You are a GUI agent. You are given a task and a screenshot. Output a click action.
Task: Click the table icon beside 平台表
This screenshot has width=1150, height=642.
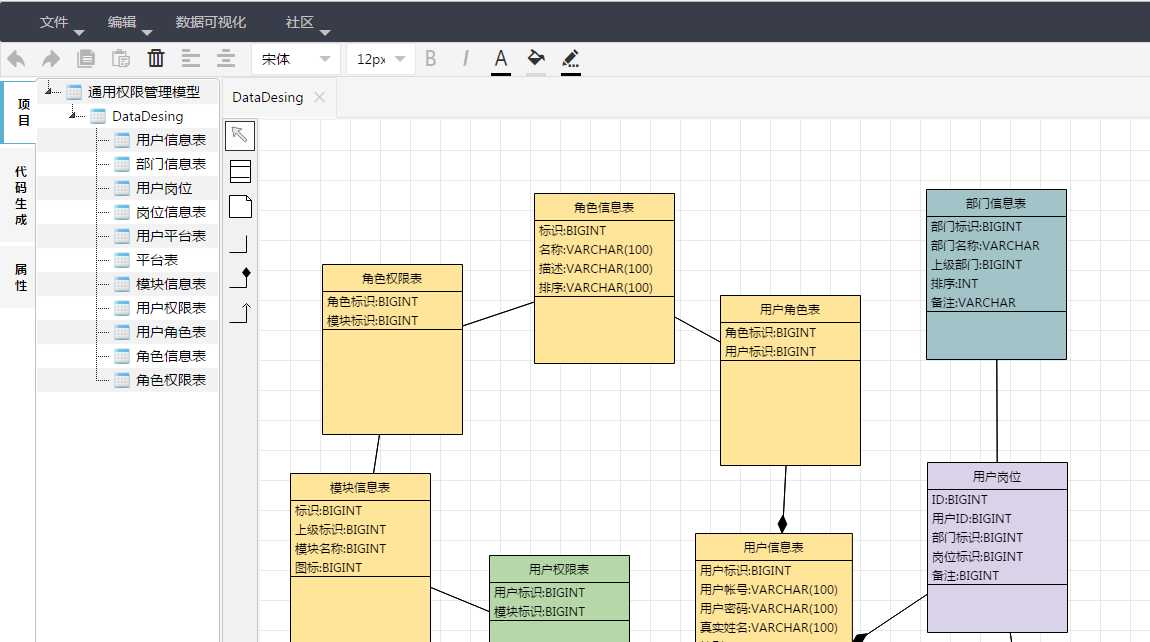point(122,260)
